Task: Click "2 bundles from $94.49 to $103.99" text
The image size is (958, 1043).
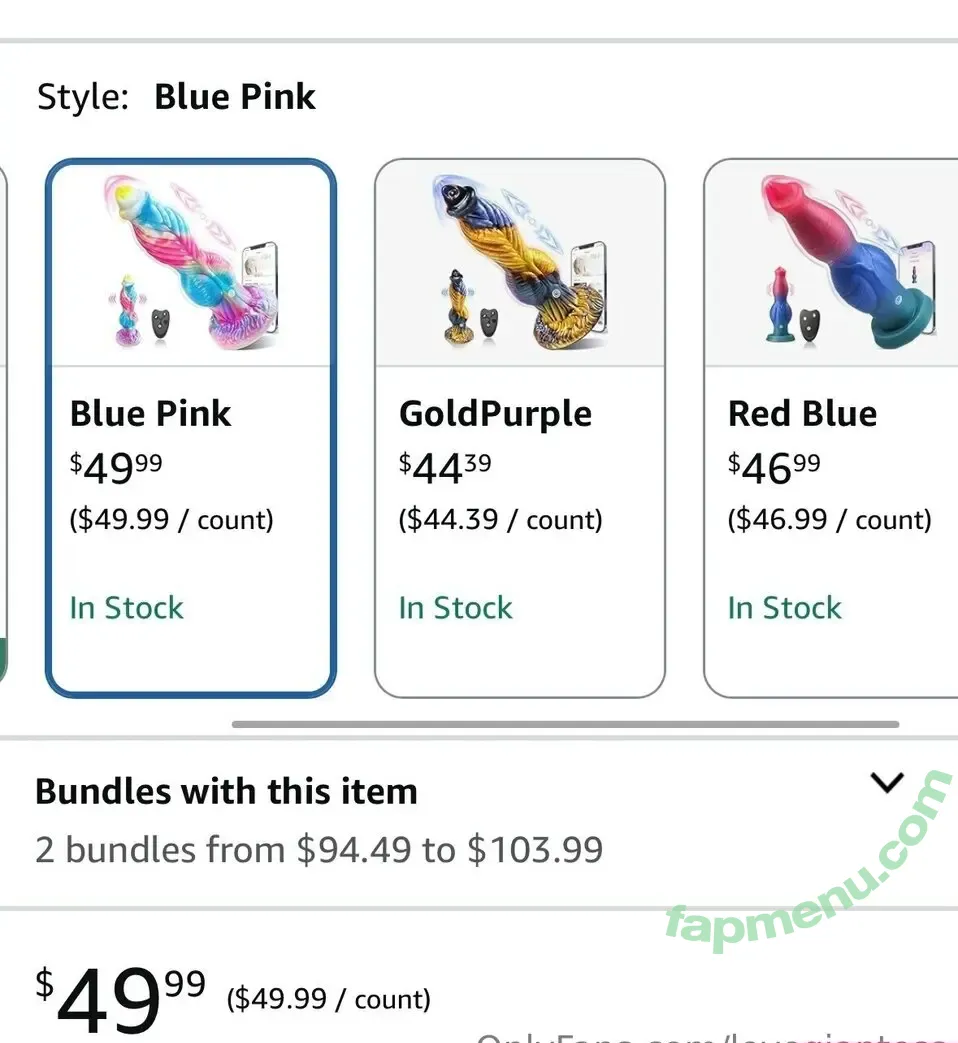Action: (x=319, y=850)
